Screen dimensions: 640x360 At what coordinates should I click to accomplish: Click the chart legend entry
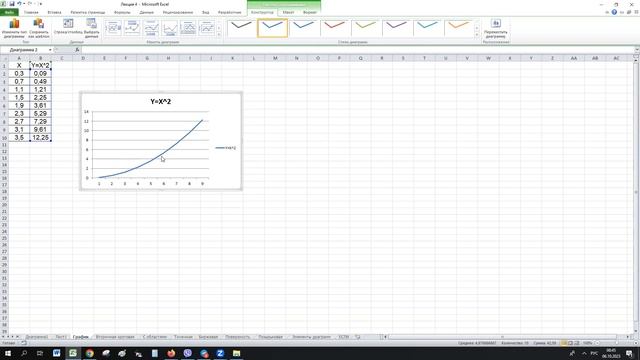[226, 148]
